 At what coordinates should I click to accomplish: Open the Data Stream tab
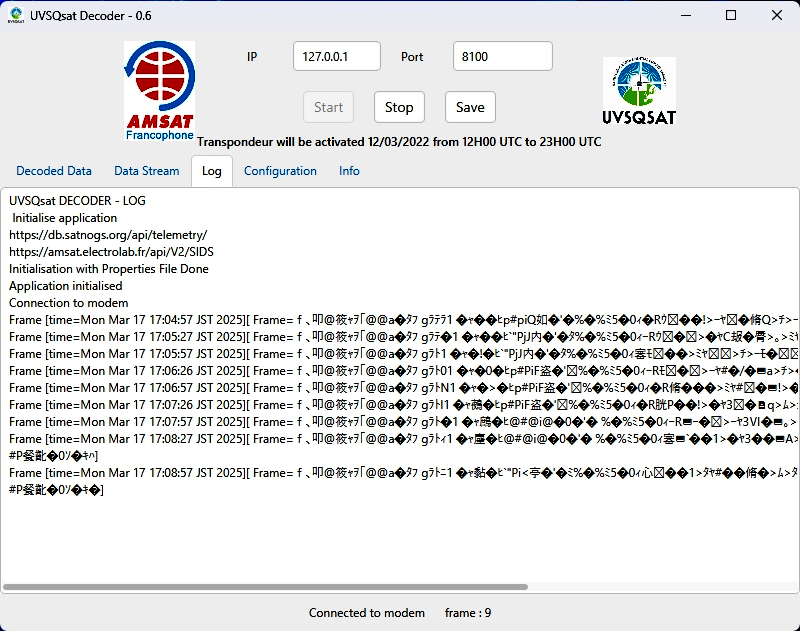[146, 171]
